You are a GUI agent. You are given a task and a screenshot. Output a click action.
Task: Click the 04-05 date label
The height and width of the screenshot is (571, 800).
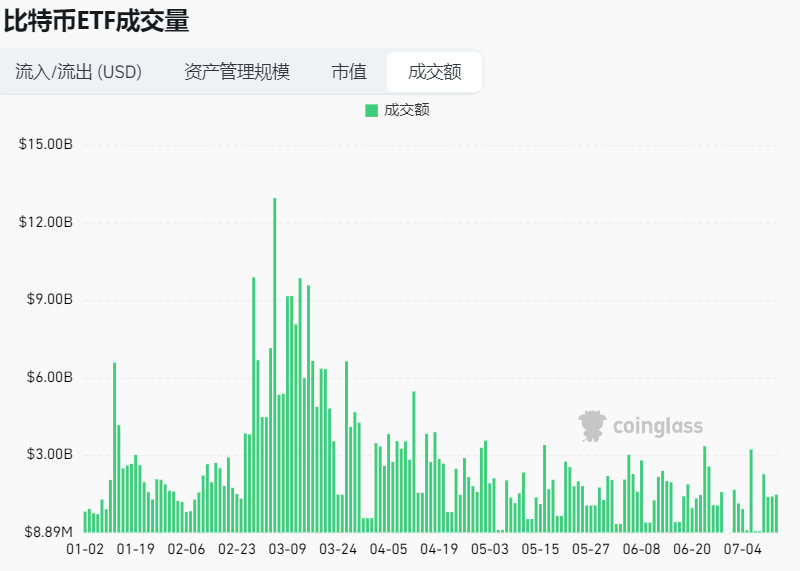coord(389,549)
